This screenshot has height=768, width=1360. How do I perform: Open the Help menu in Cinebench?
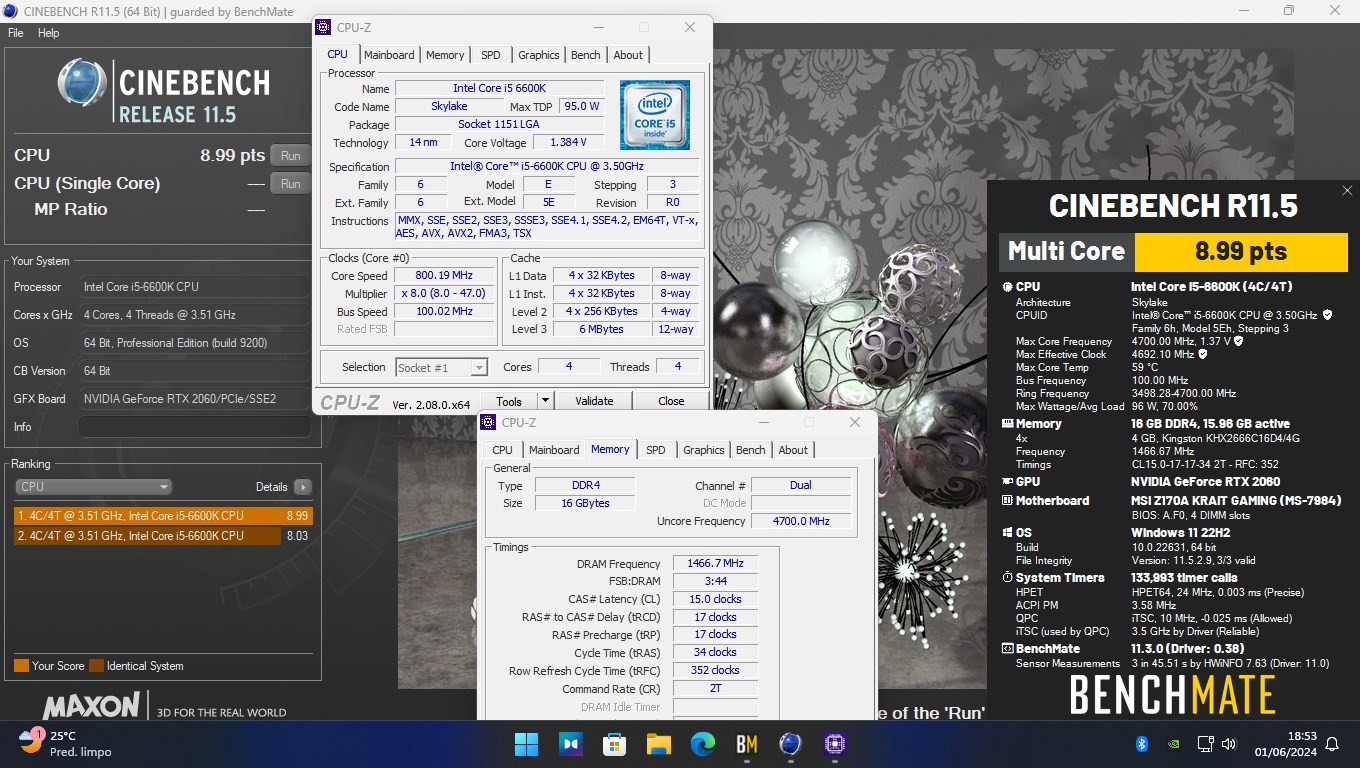pyautogui.click(x=48, y=33)
